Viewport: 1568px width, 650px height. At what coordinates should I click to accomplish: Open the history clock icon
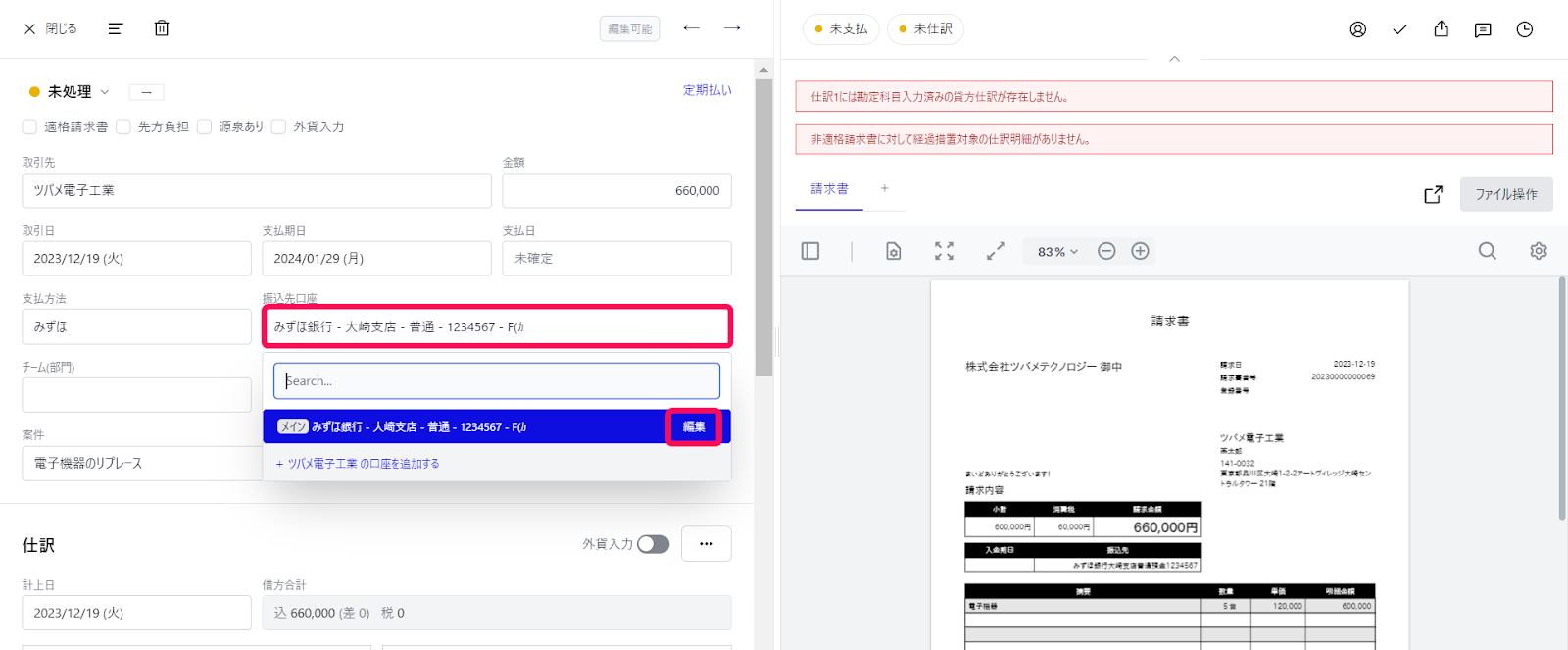point(1525,29)
